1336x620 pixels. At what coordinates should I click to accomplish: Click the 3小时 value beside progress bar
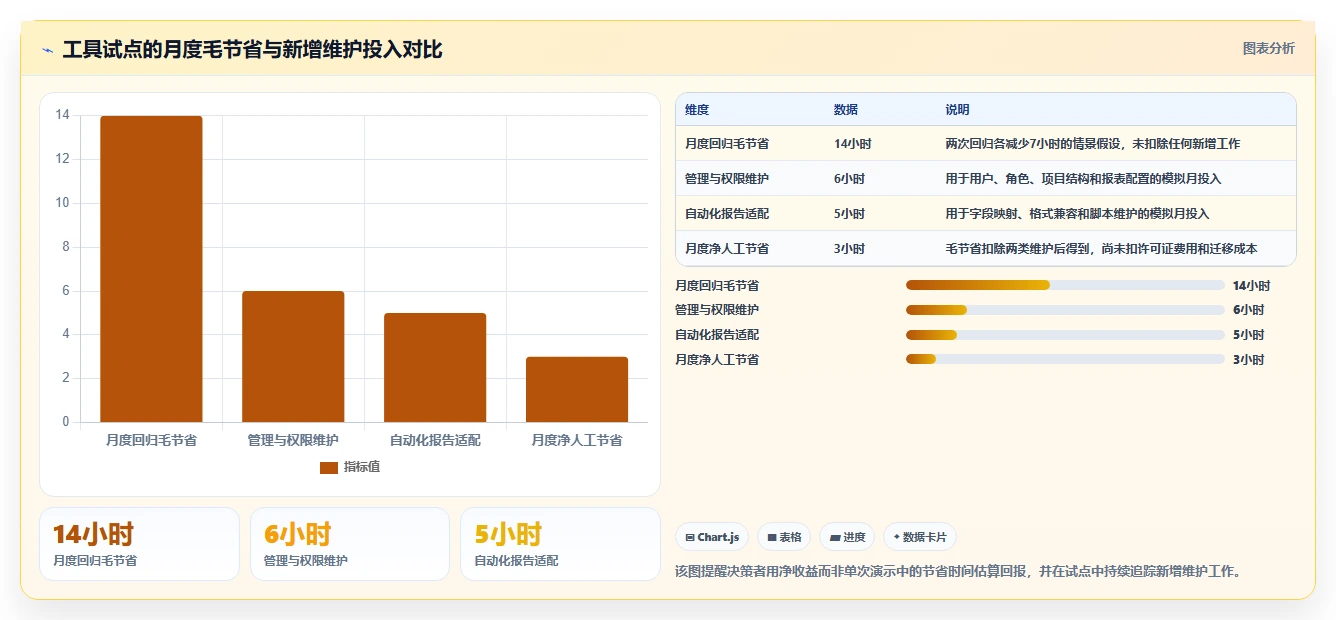click(x=1248, y=360)
